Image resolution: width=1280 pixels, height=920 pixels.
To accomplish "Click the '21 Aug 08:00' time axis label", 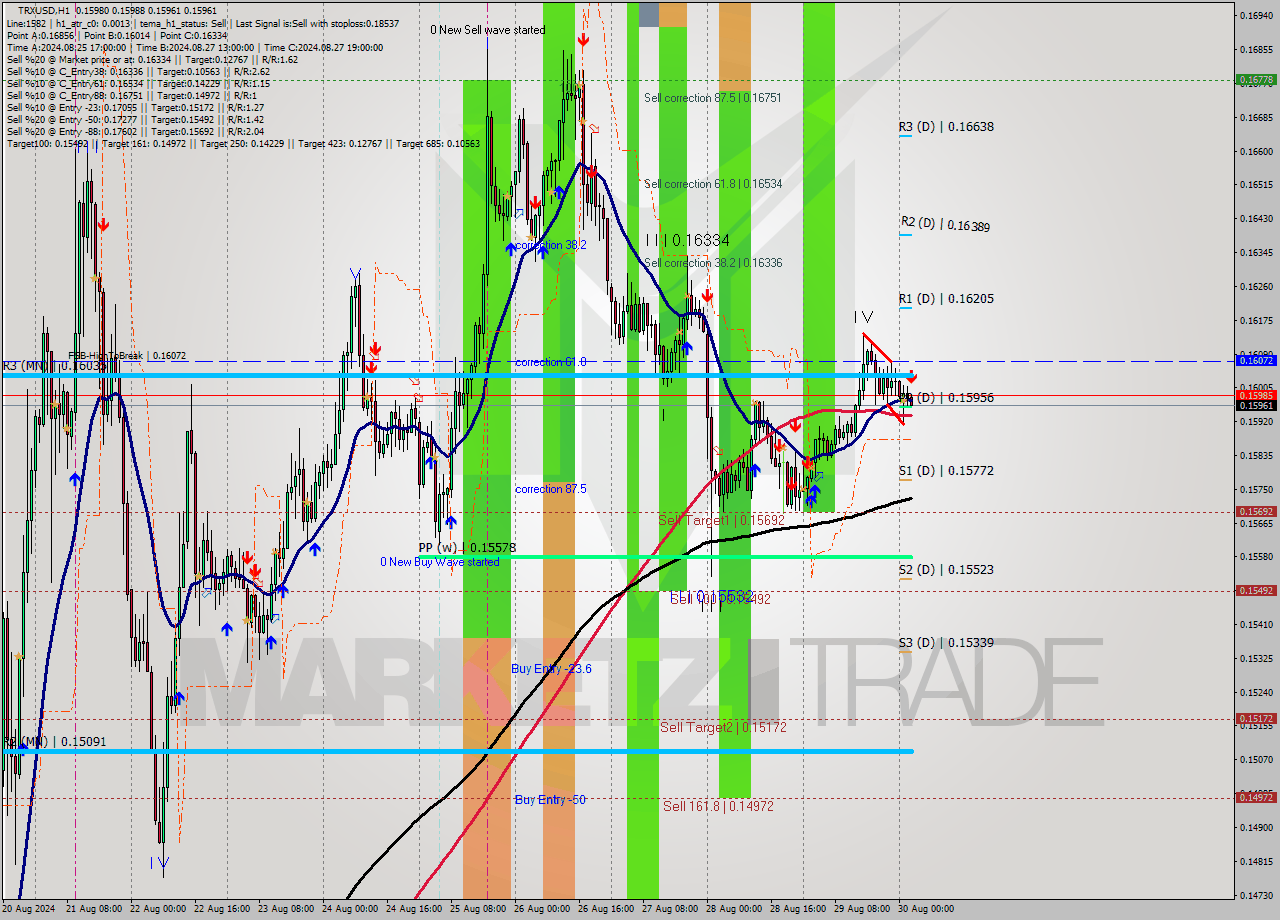I will click(93, 910).
